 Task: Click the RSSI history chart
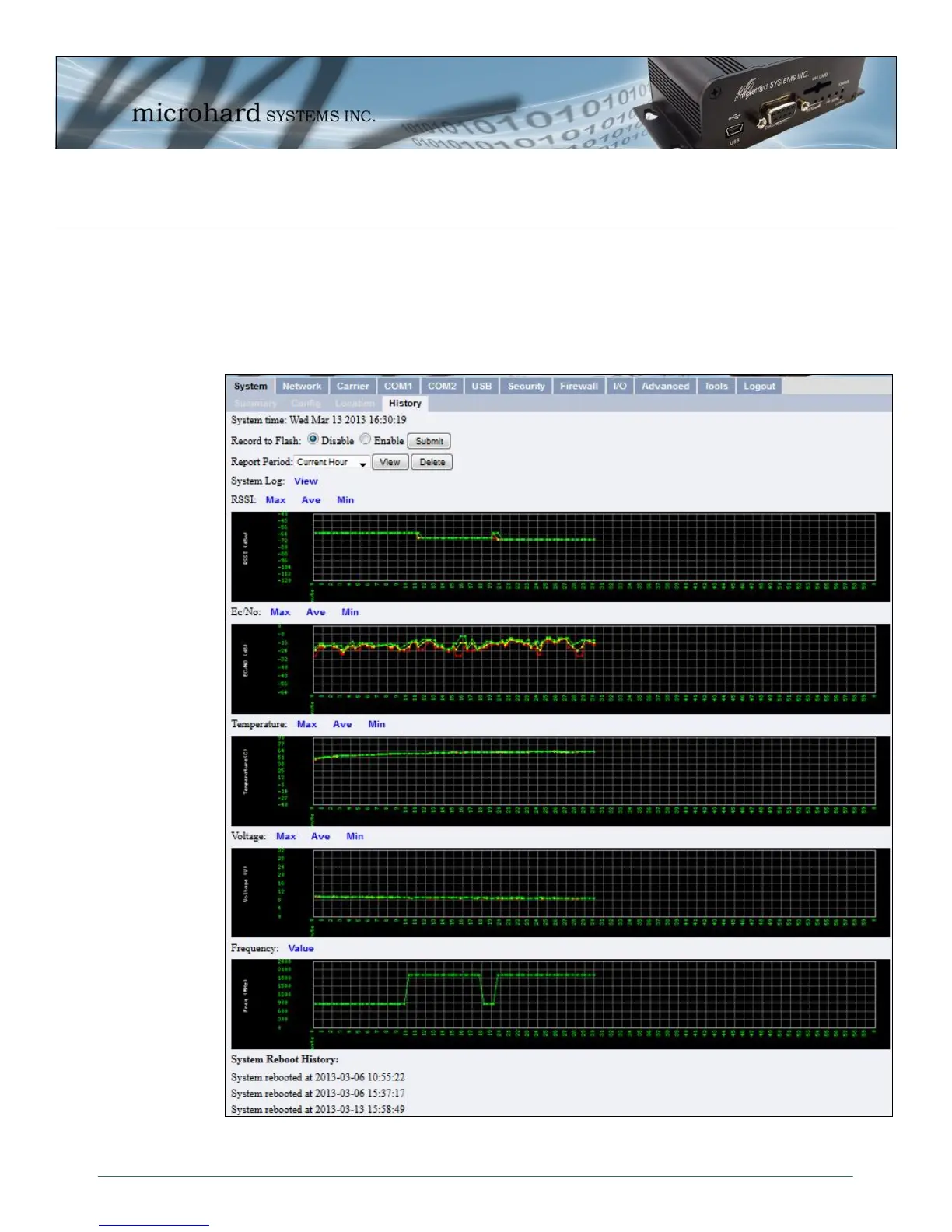tap(560, 556)
